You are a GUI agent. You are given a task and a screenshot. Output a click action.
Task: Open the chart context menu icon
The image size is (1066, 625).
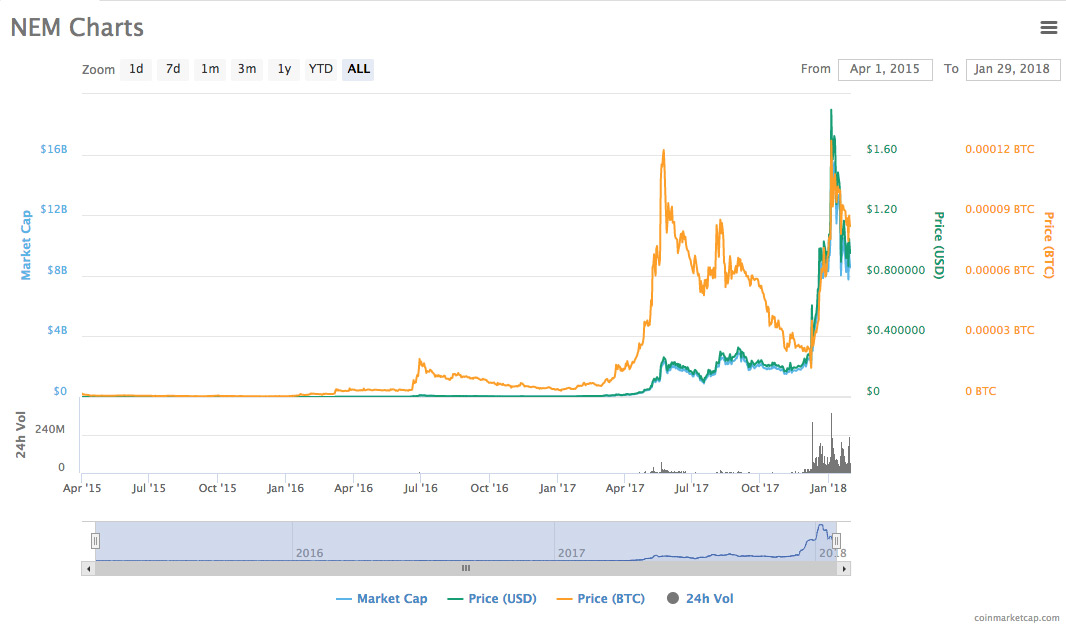point(1048,27)
